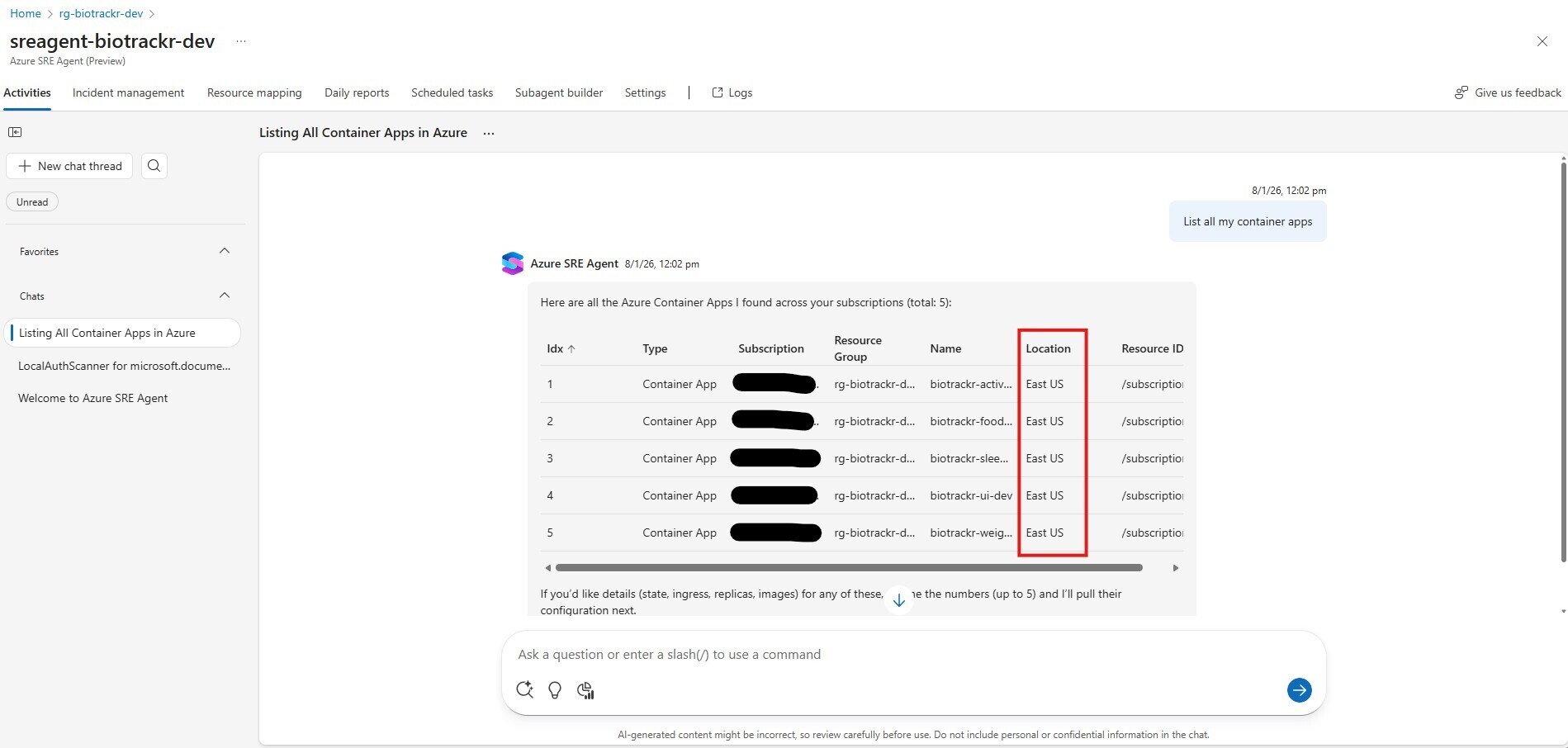Start a New chat thread
The image size is (1568, 748).
(70, 166)
